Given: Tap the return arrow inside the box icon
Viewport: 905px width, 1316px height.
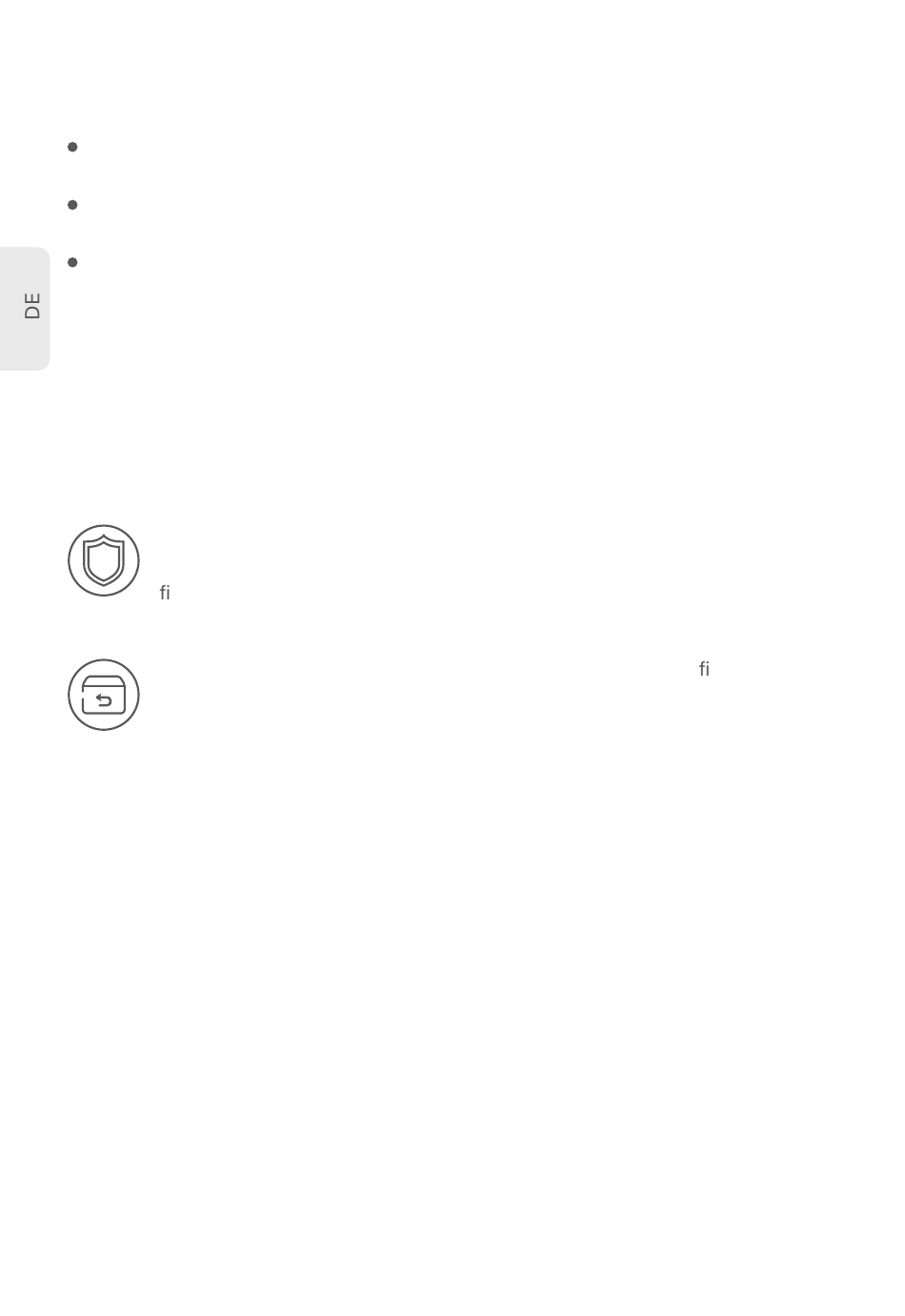Looking at the screenshot, I should coord(104,701).
